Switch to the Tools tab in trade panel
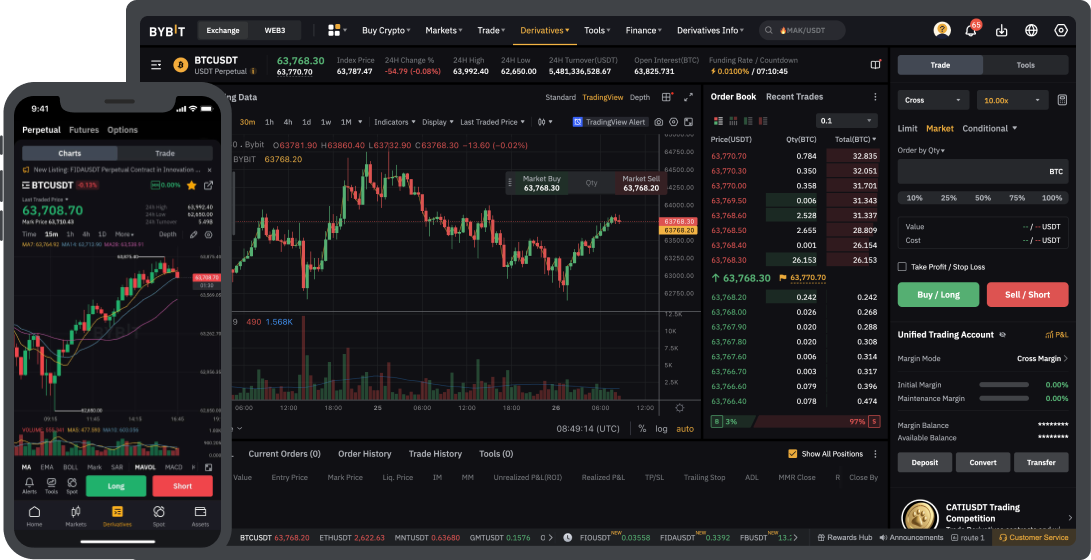Image resolution: width=1091 pixels, height=560 pixels. point(1026,65)
